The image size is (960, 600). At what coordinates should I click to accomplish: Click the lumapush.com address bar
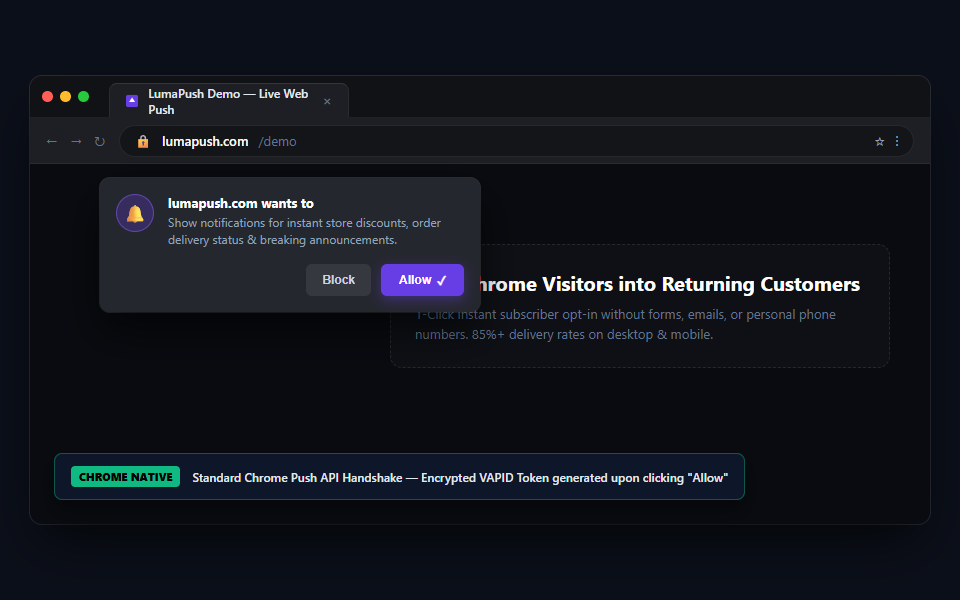516,141
